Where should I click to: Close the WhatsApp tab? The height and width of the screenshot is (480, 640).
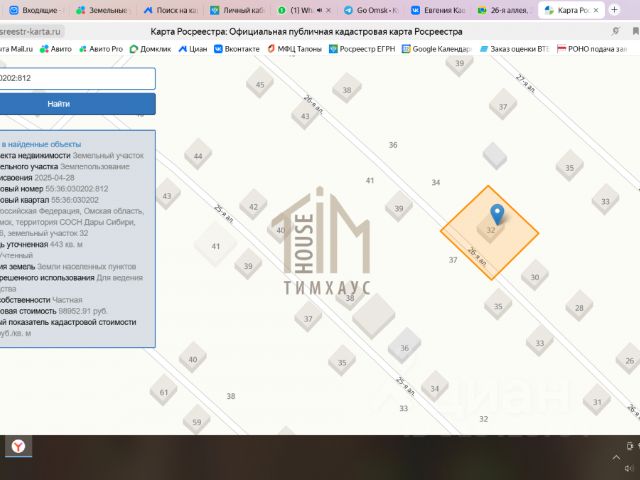click(x=329, y=10)
